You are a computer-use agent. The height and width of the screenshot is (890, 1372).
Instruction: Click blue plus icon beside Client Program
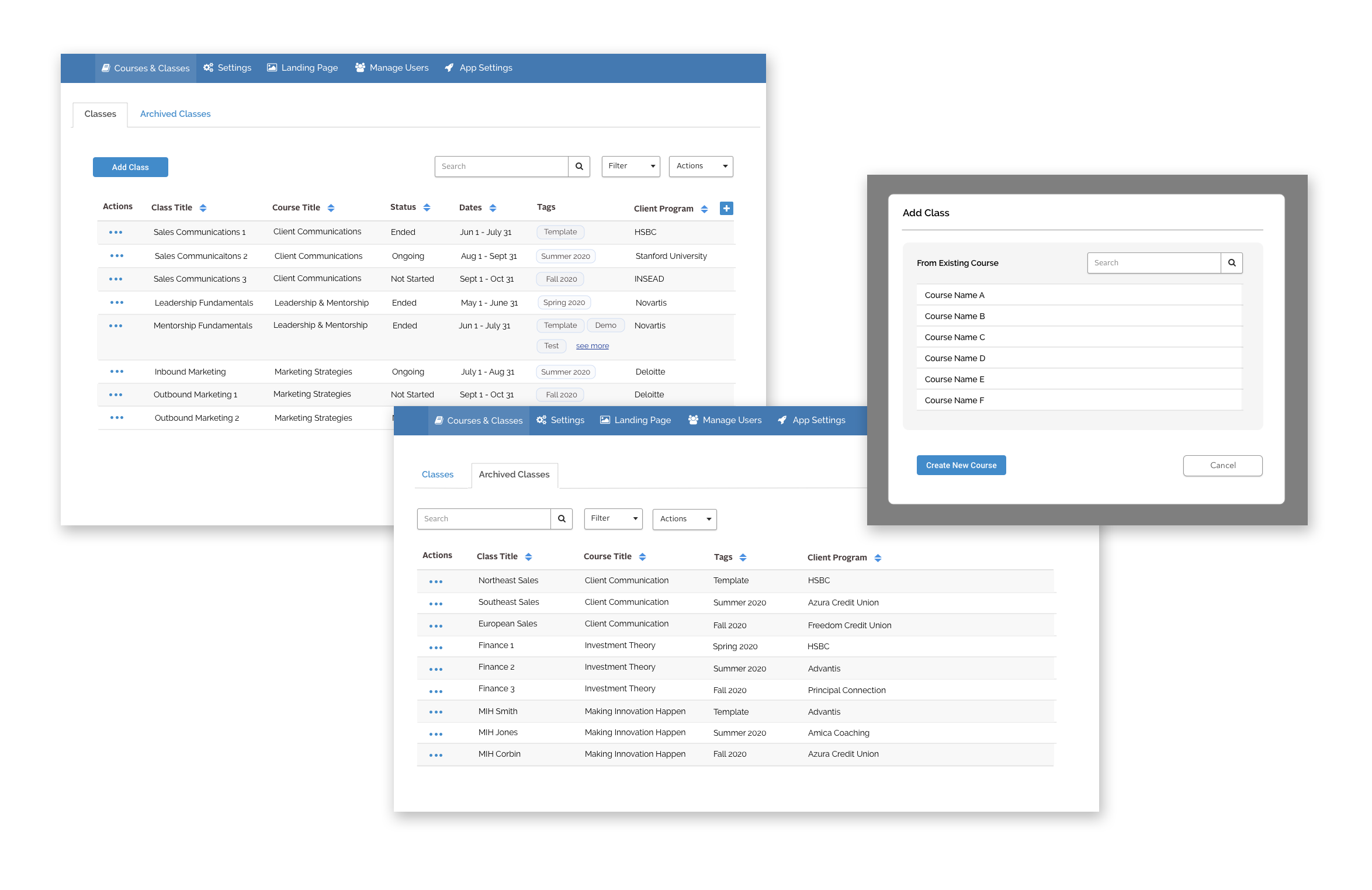click(x=726, y=208)
